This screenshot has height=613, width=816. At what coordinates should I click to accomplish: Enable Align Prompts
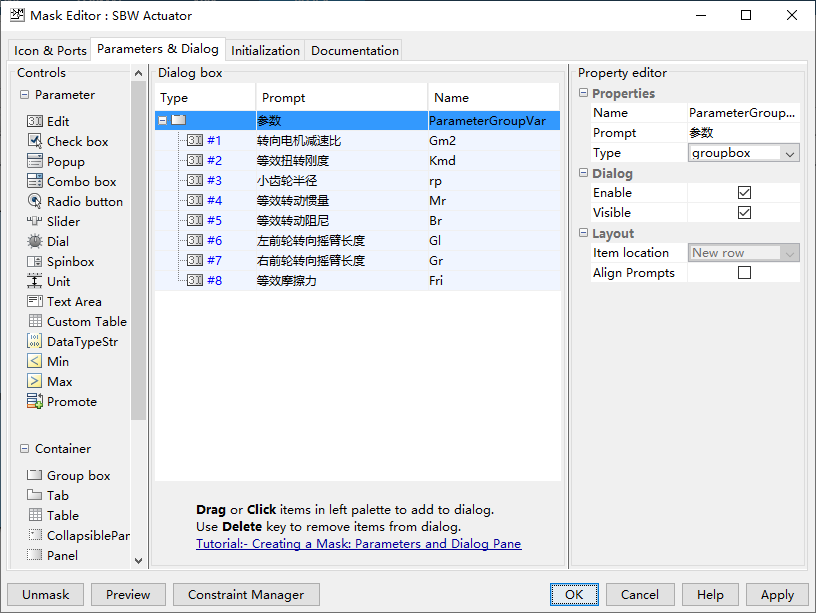click(744, 272)
